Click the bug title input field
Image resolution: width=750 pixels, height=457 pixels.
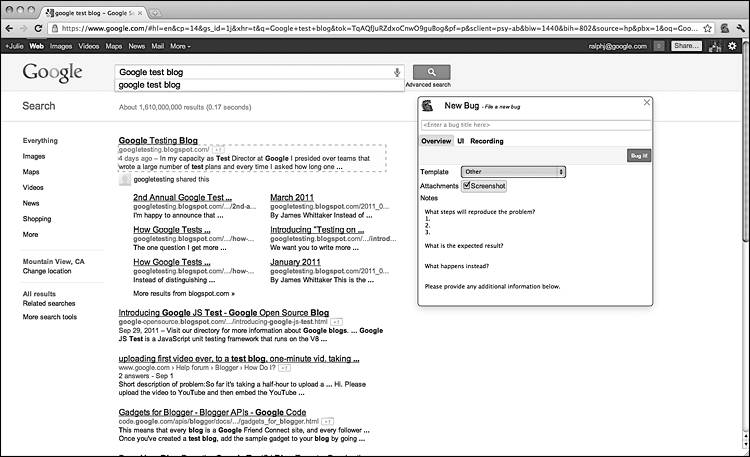pyautogui.click(x=536, y=125)
